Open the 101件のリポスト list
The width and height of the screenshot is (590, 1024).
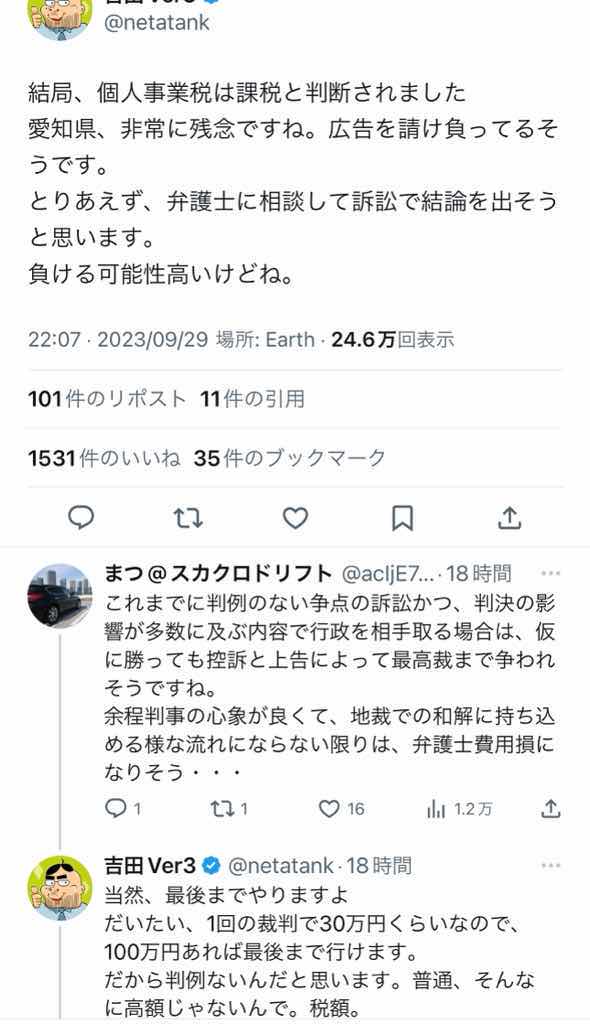pos(107,398)
